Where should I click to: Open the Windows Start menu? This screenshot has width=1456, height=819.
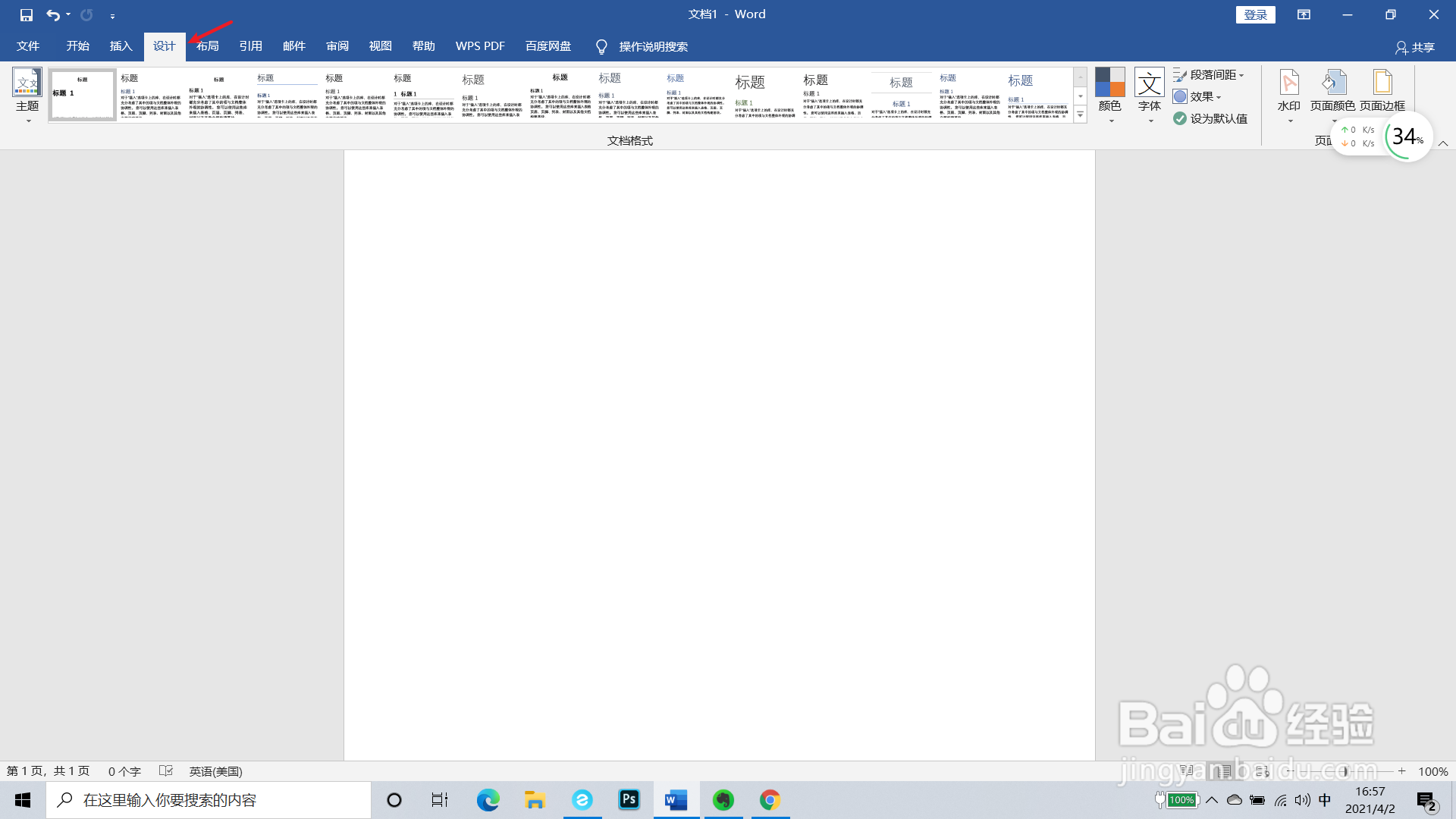[x=23, y=800]
